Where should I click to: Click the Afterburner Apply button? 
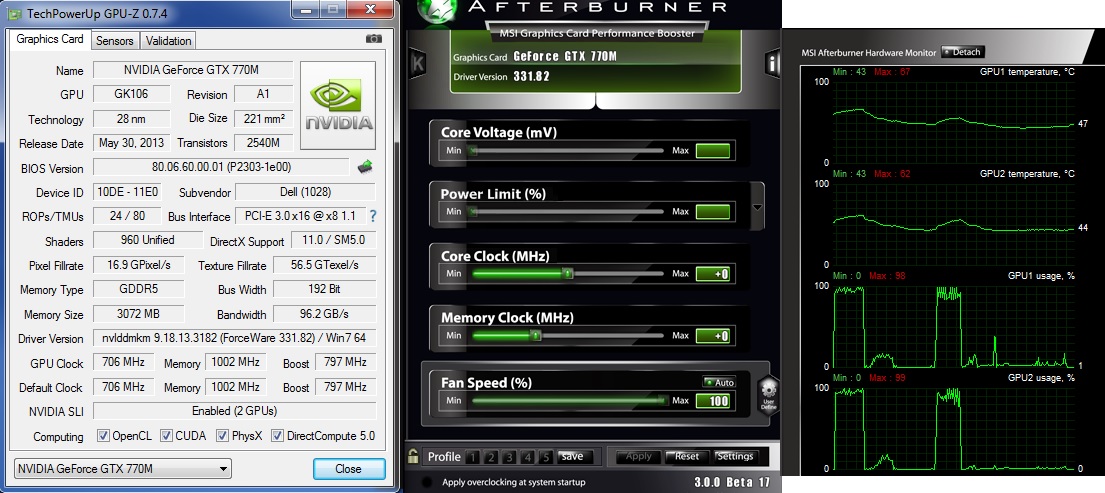638,456
